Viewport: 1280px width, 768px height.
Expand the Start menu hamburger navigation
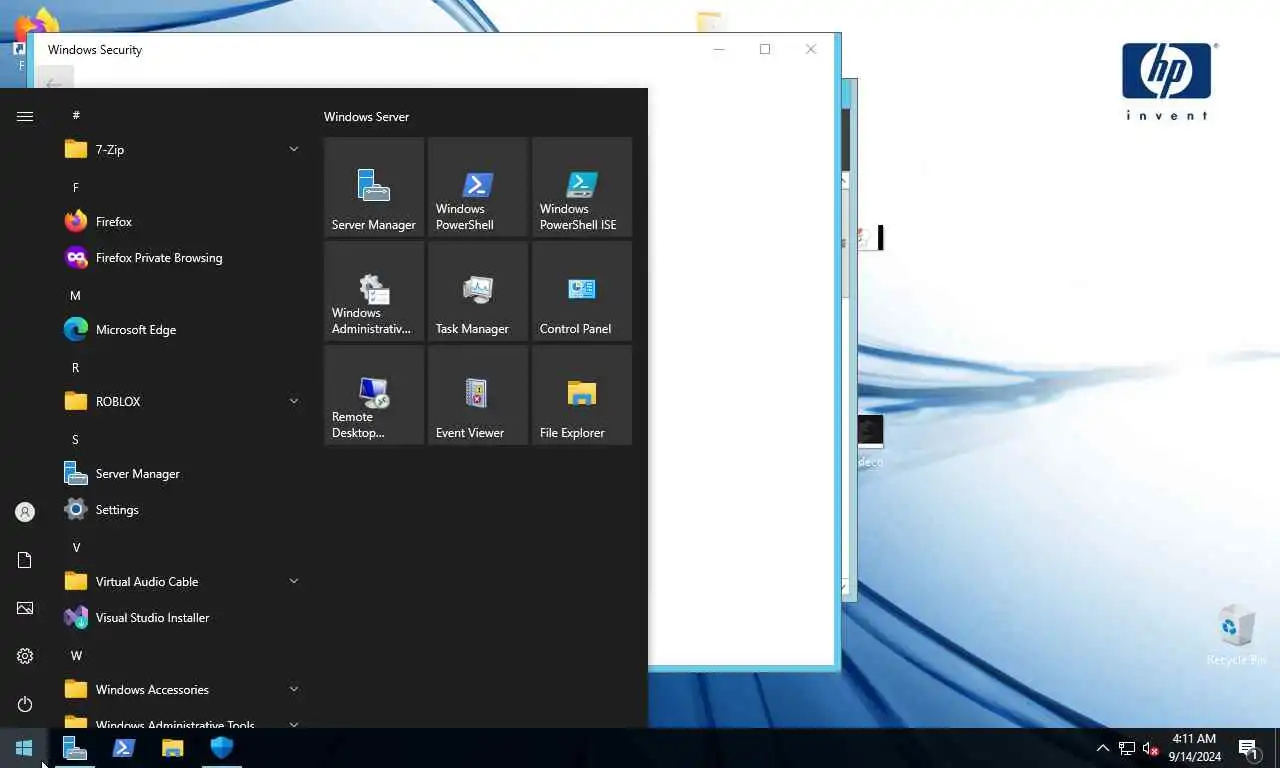(25, 116)
